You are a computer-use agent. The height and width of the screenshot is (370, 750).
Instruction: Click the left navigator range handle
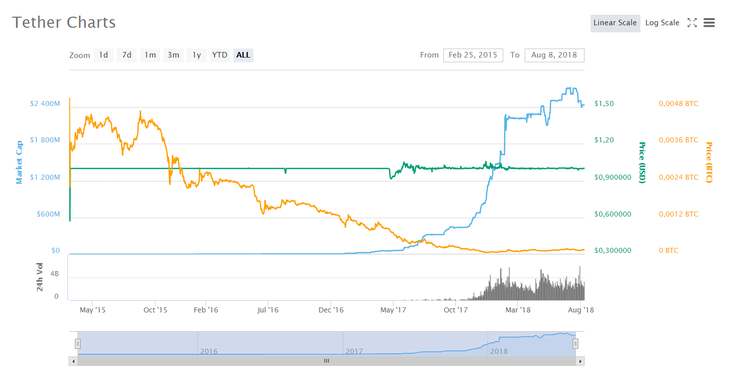point(78,343)
